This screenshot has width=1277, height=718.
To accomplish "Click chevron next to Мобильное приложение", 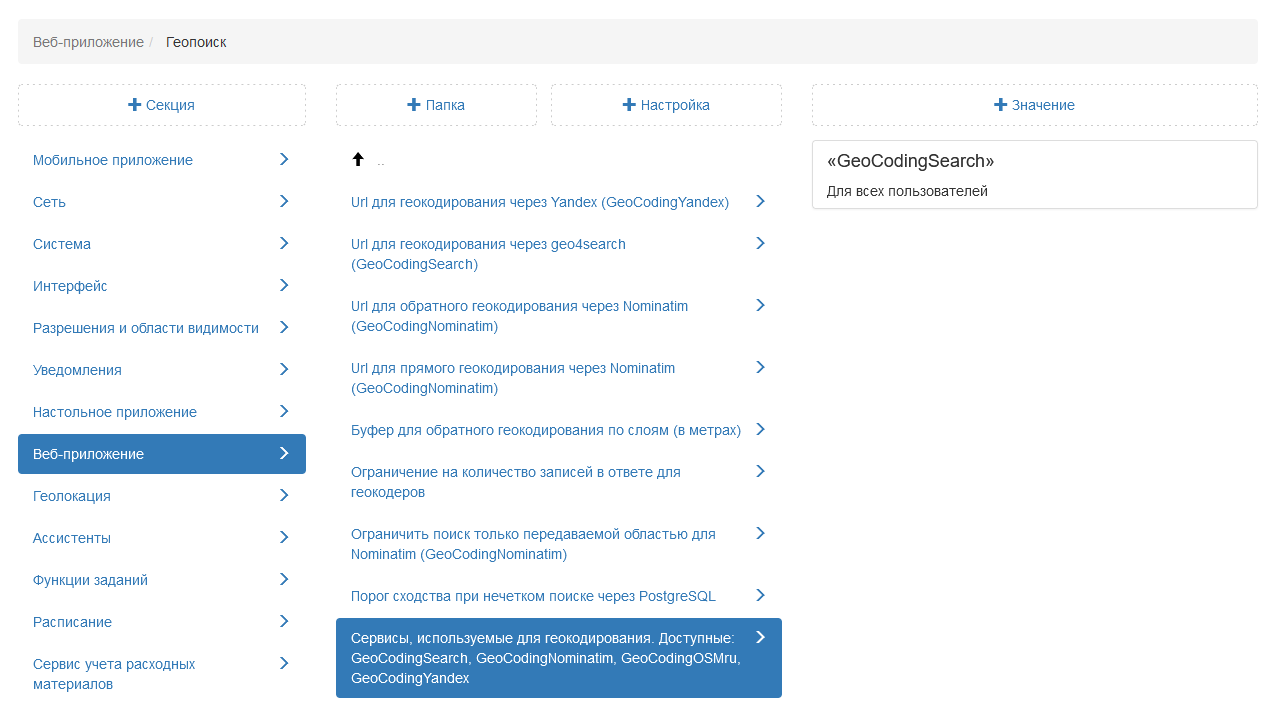I will point(284,159).
